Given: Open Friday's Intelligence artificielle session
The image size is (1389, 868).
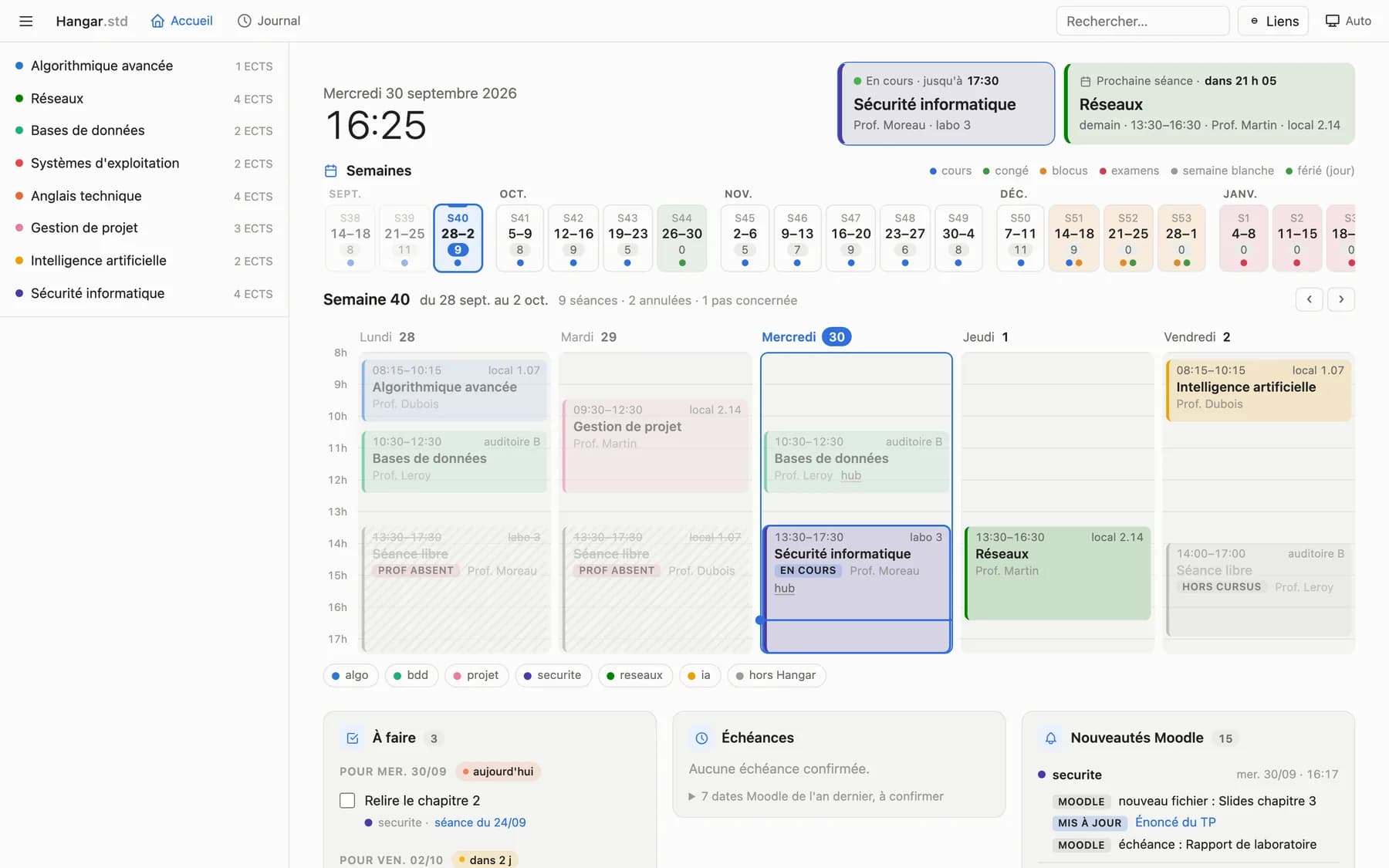Looking at the screenshot, I should click(1259, 390).
